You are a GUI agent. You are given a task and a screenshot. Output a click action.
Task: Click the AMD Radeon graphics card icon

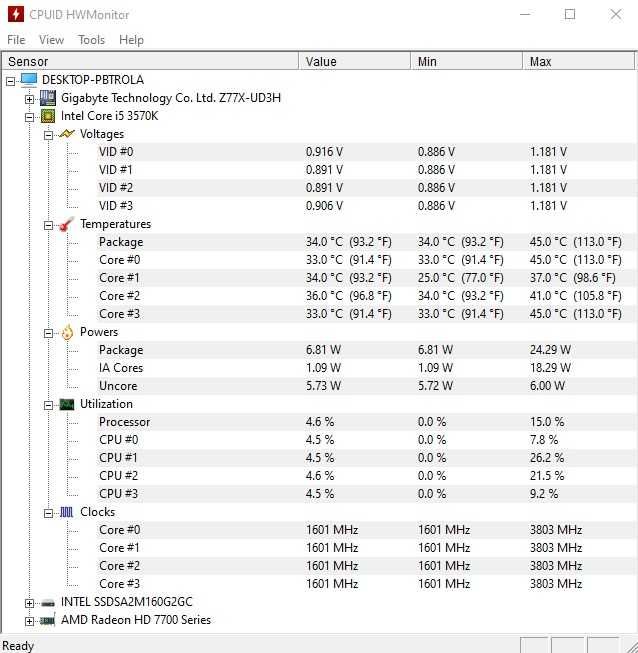click(x=47, y=621)
